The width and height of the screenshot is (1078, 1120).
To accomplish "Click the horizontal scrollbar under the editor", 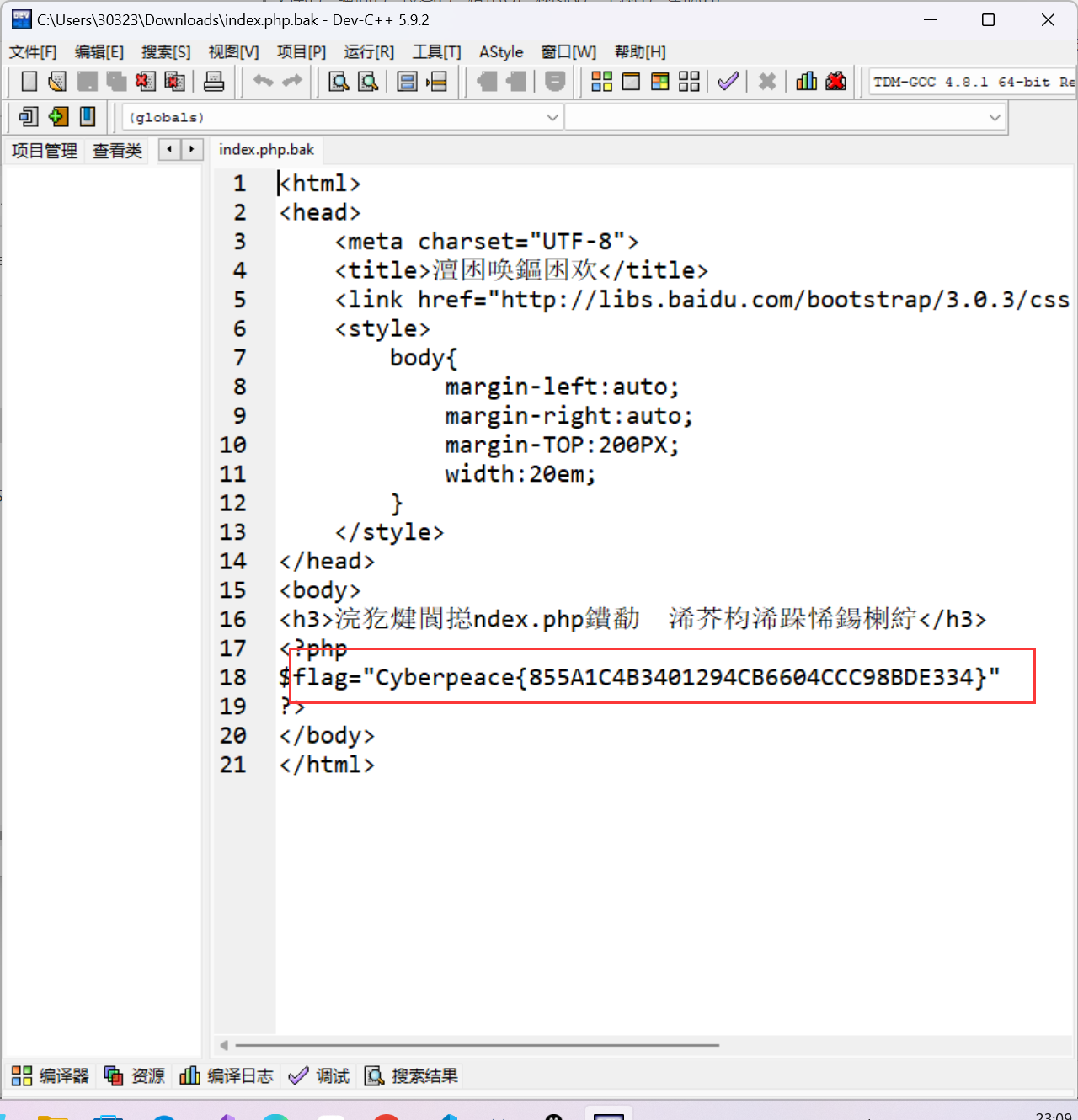I will pos(477,1045).
